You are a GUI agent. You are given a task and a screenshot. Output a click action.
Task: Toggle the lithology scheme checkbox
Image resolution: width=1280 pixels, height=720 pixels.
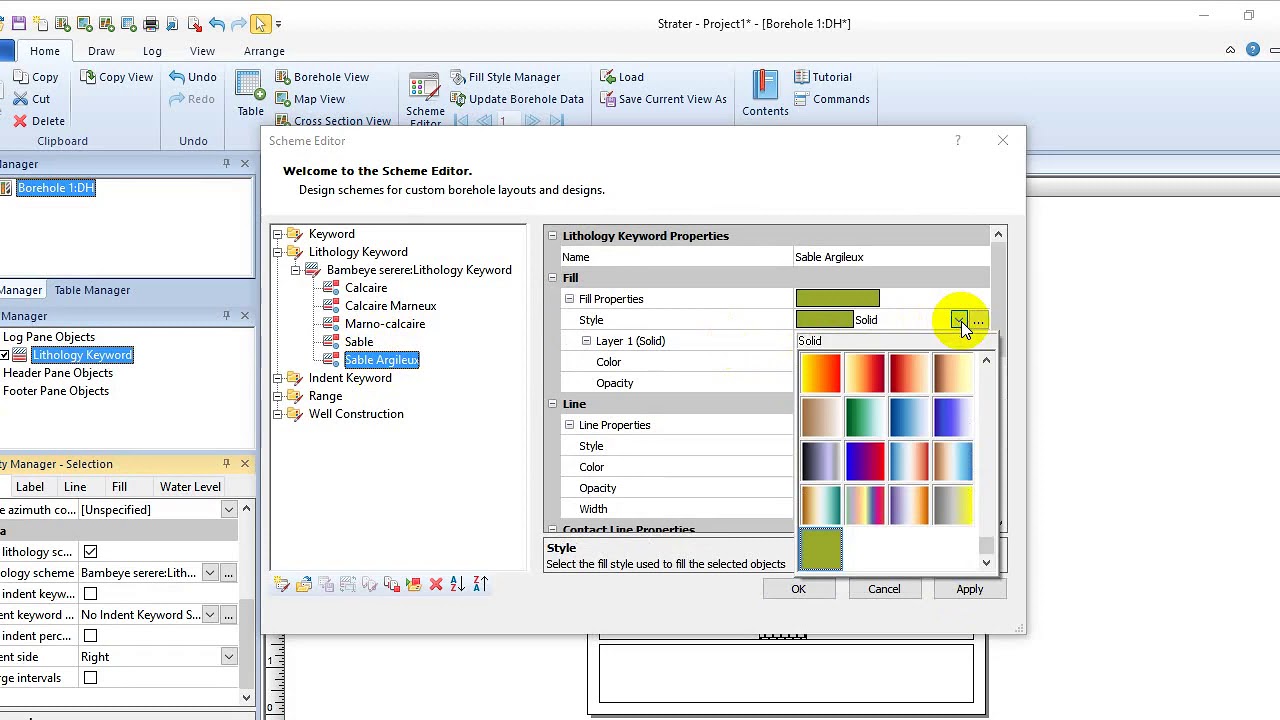click(x=90, y=552)
